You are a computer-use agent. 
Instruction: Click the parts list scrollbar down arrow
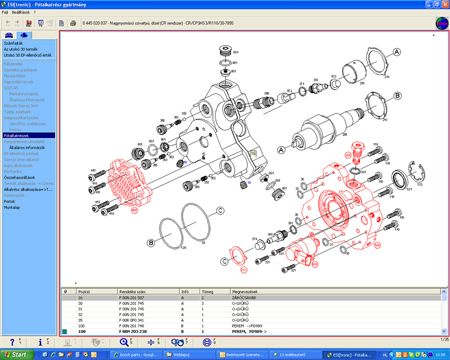pyautogui.click(x=444, y=331)
